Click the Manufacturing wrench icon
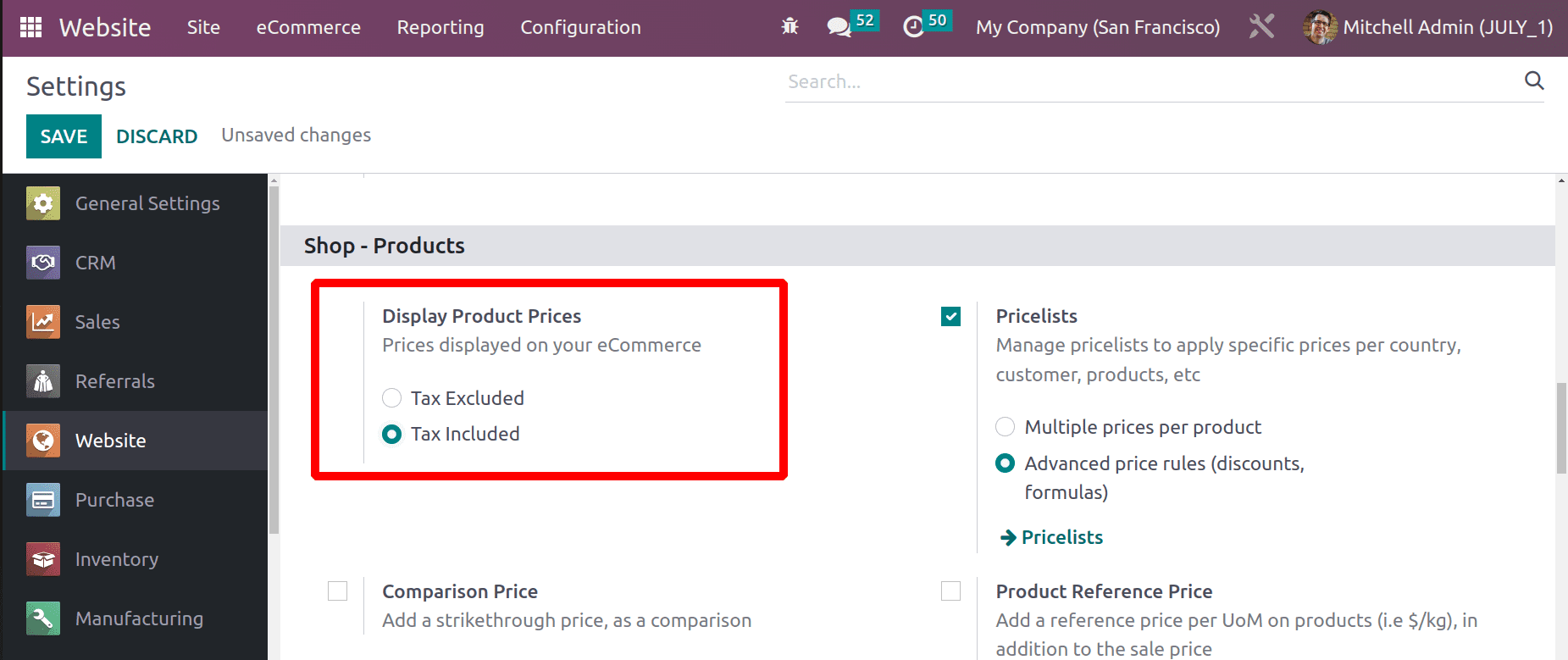 43,618
